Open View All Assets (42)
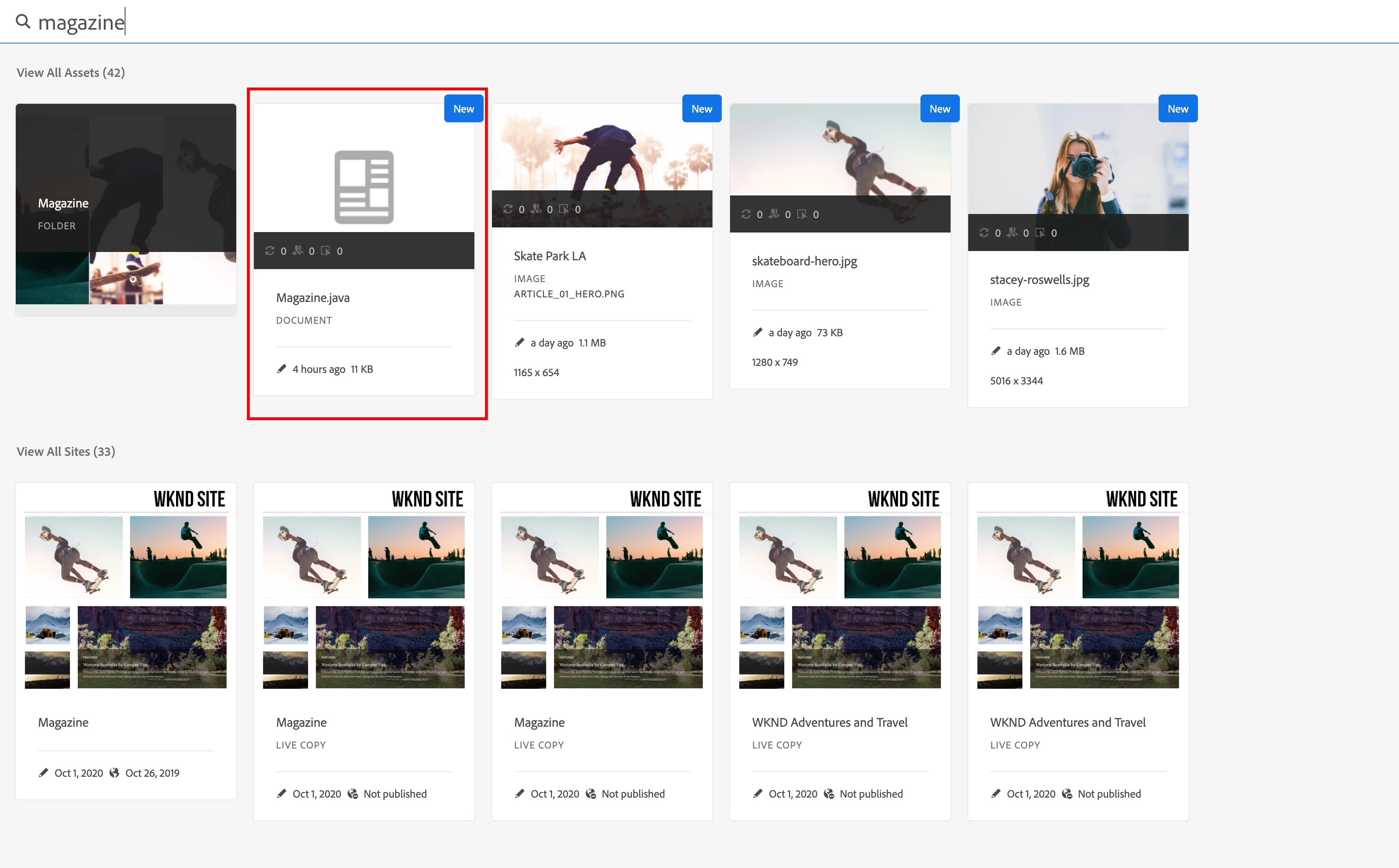 point(70,72)
